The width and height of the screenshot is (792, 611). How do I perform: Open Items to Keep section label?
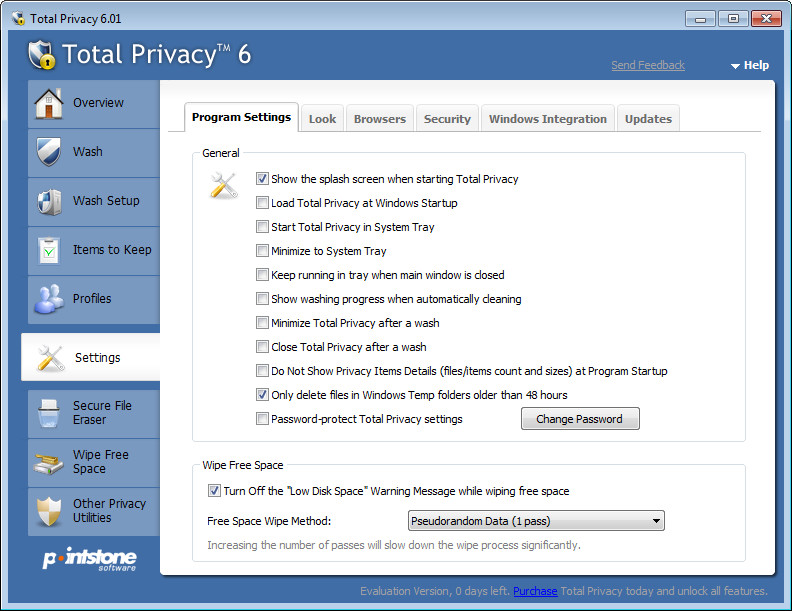click(x=112, y=250)
